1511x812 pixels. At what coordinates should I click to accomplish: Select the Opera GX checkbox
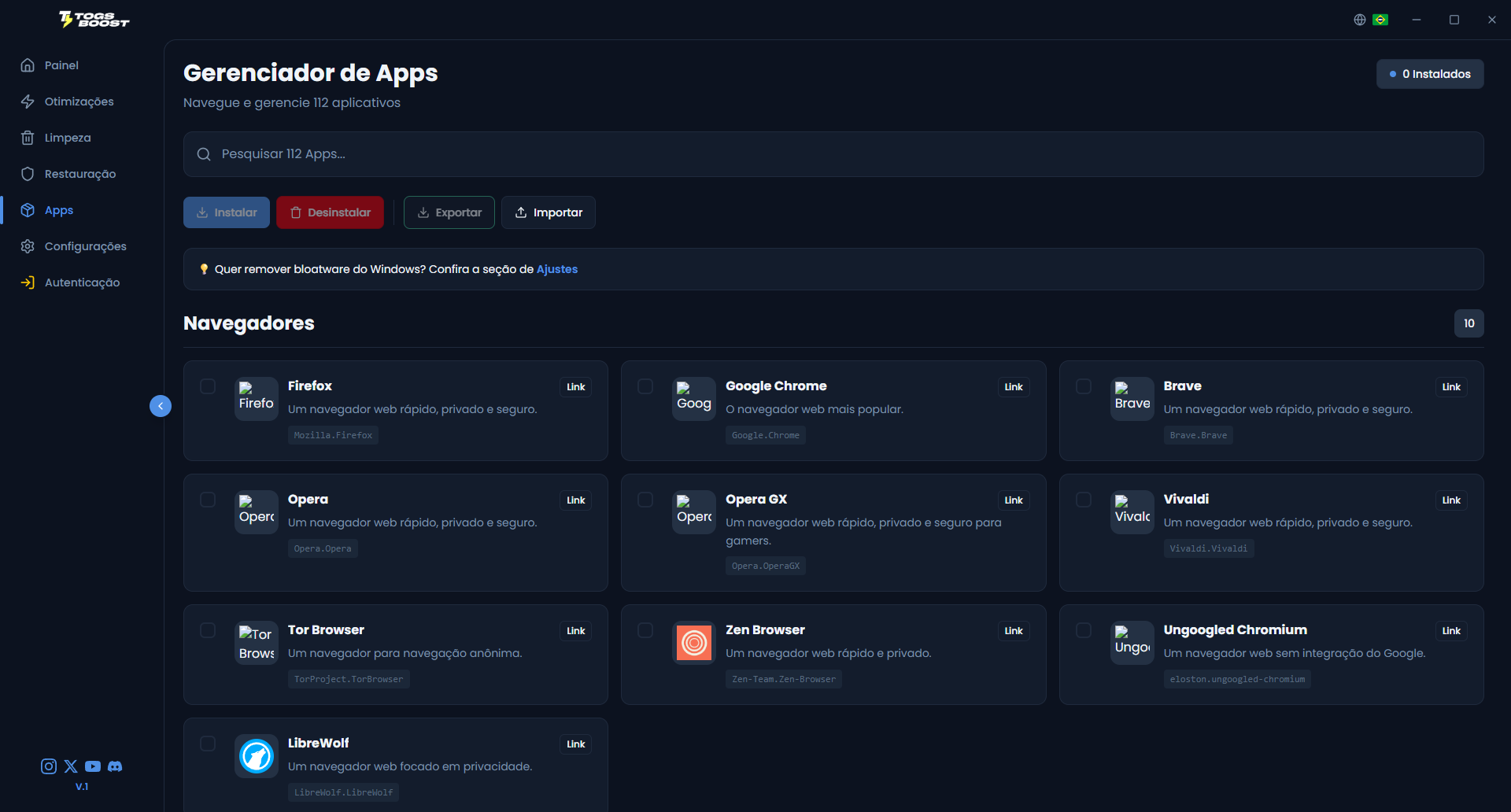pyautogui.click(x=645, y=500)
